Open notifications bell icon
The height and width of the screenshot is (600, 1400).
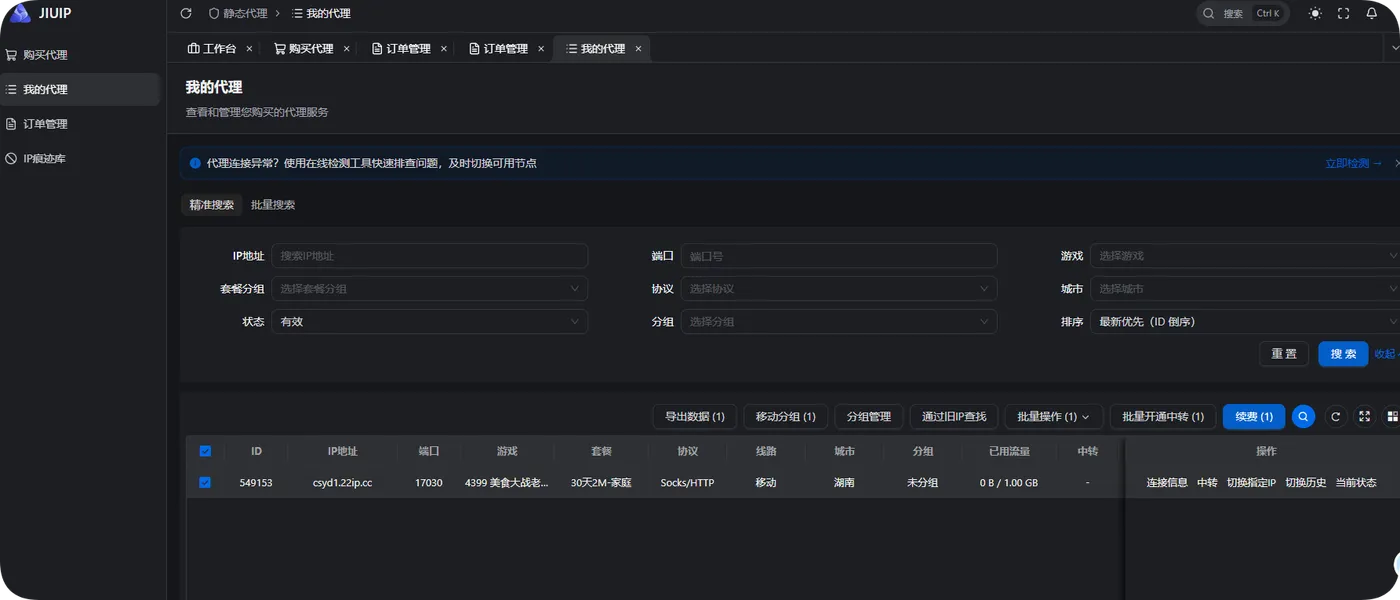click(1372, 14)
